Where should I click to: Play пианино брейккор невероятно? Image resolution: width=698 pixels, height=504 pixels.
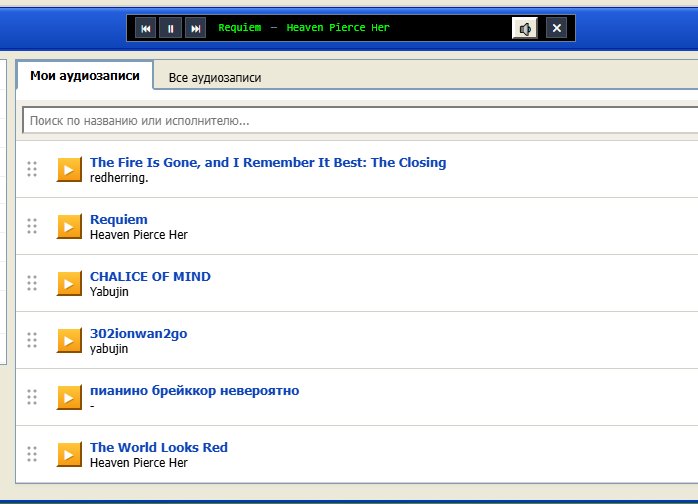tap(69, 397)
